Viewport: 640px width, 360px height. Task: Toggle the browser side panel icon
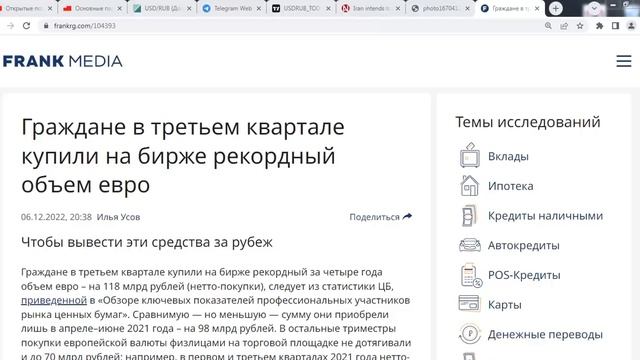coord(615,26)
